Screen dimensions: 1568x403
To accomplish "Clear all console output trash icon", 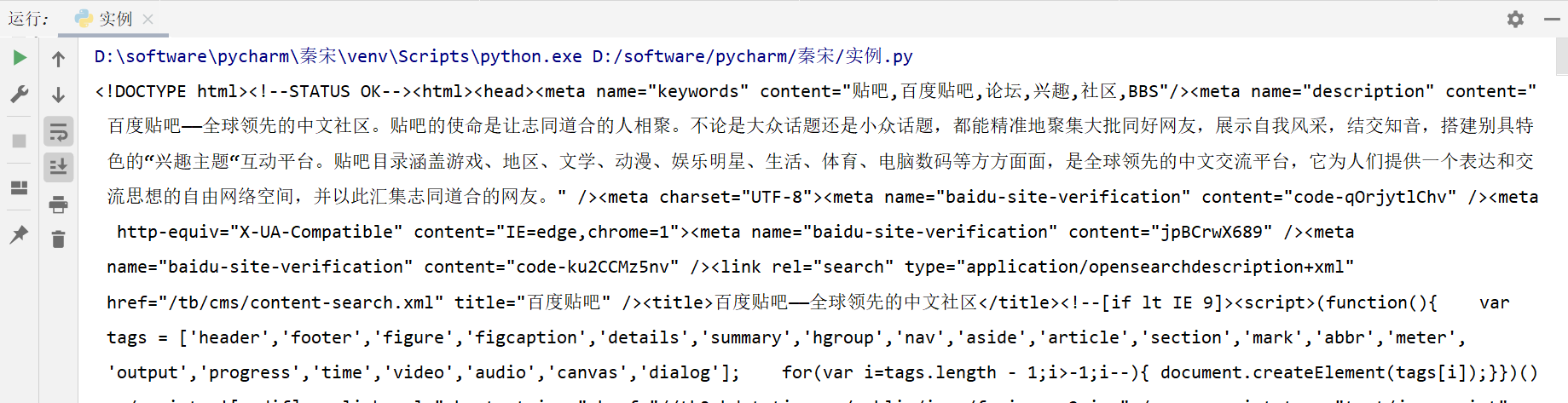I will [x=58, y=239].
